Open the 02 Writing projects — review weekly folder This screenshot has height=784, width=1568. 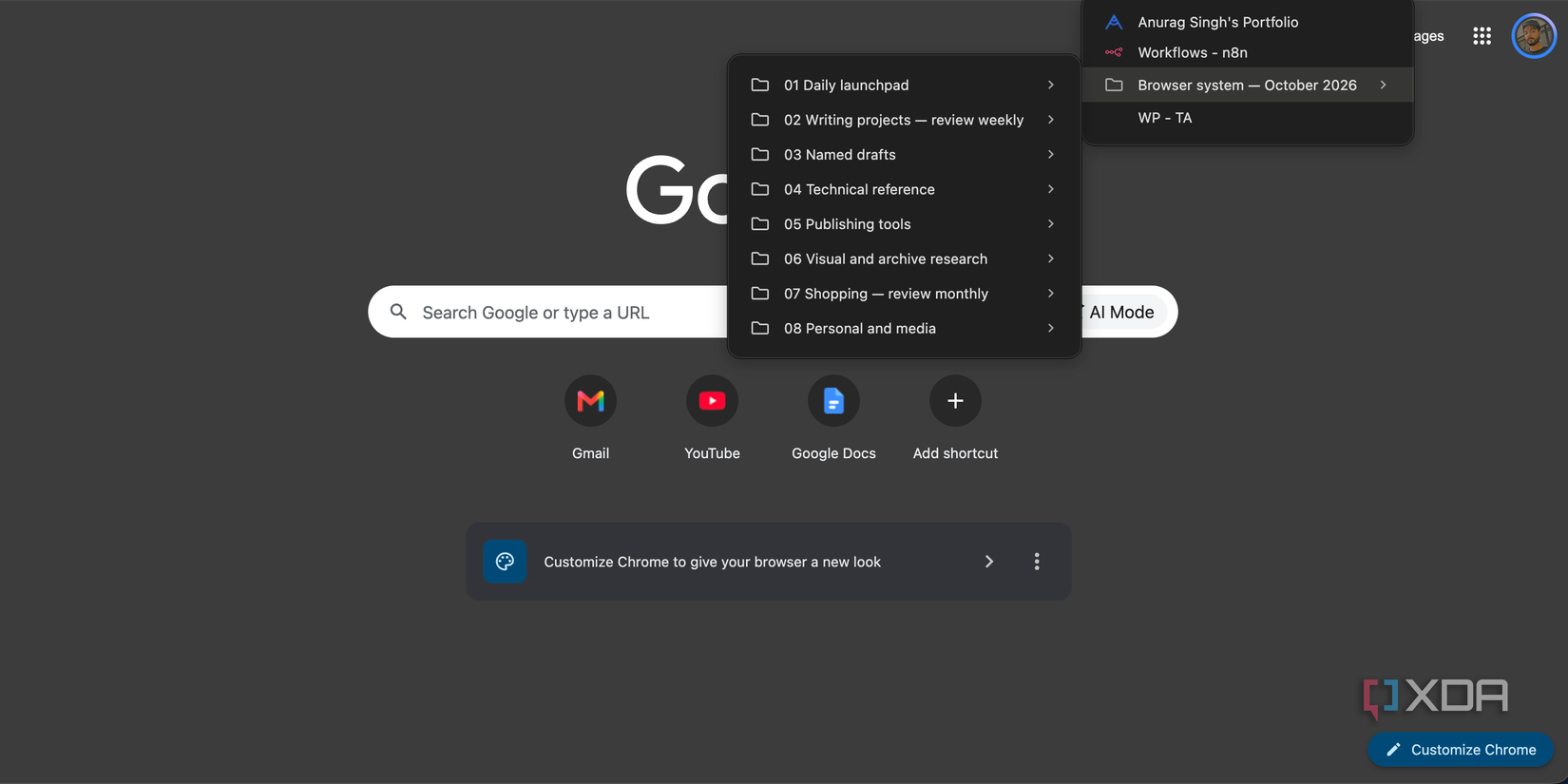(904, 120)
